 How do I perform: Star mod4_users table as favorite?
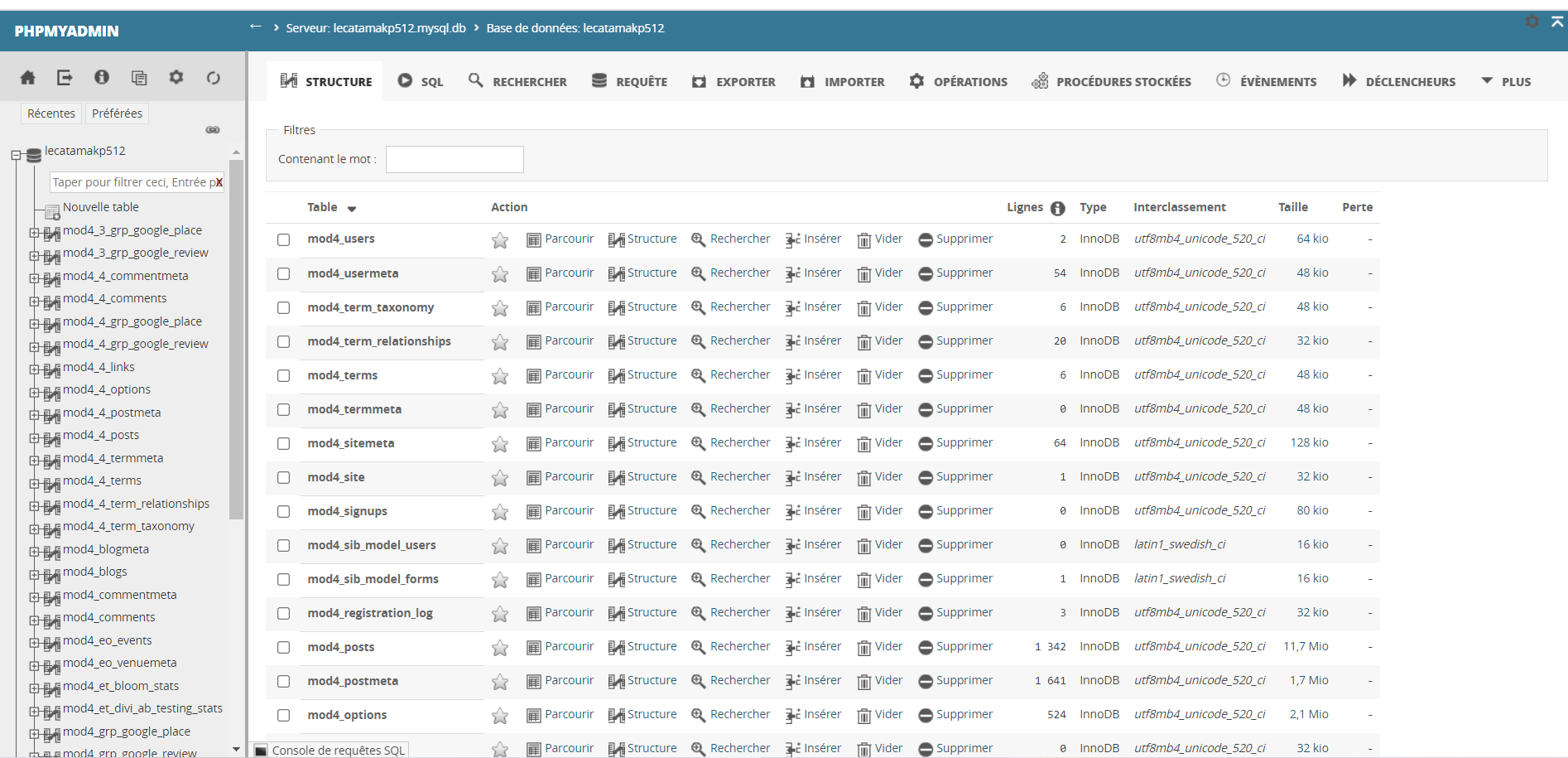tap(500, 240)
